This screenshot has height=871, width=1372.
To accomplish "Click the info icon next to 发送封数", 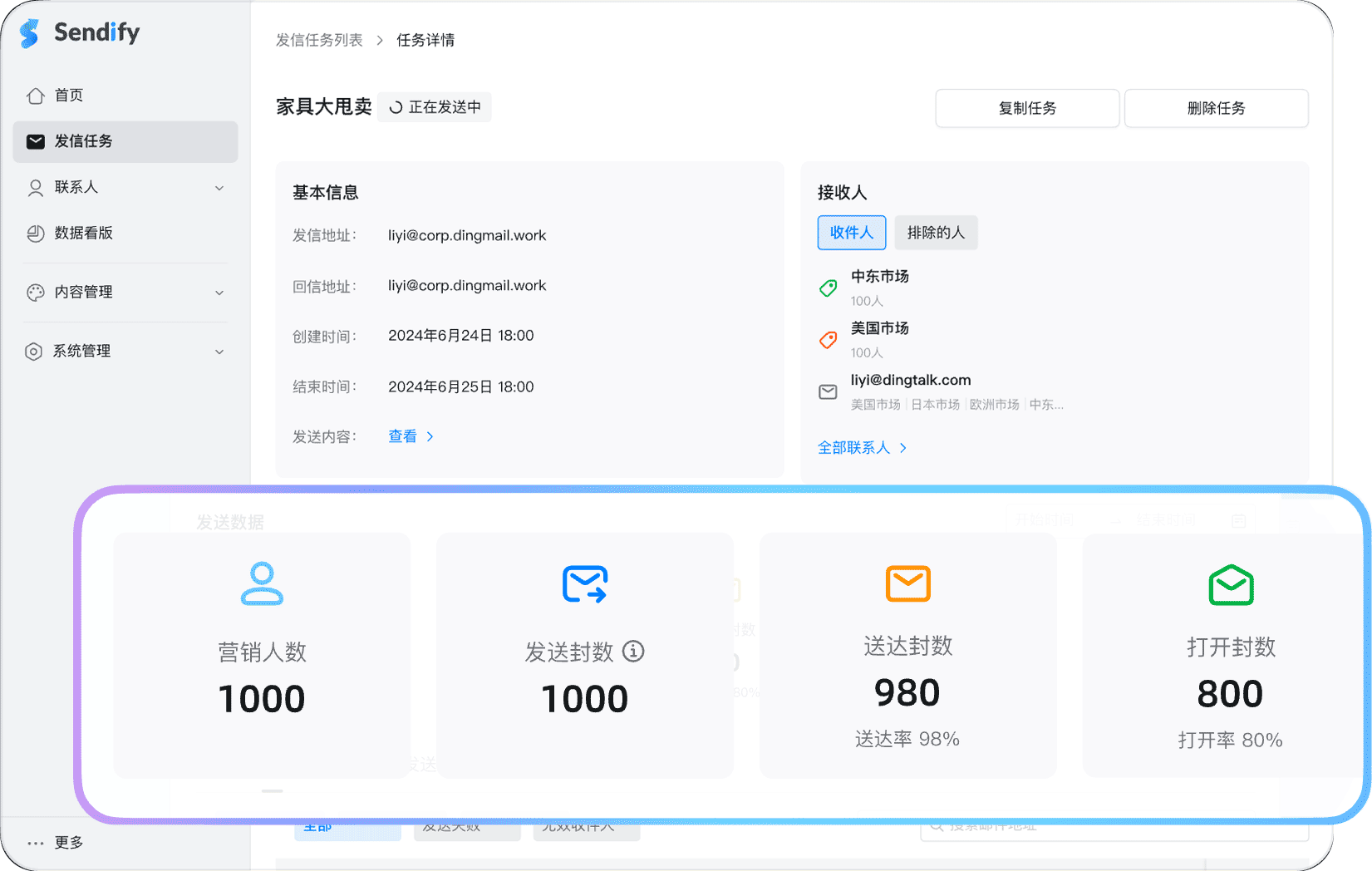I will tap(633, 652).
